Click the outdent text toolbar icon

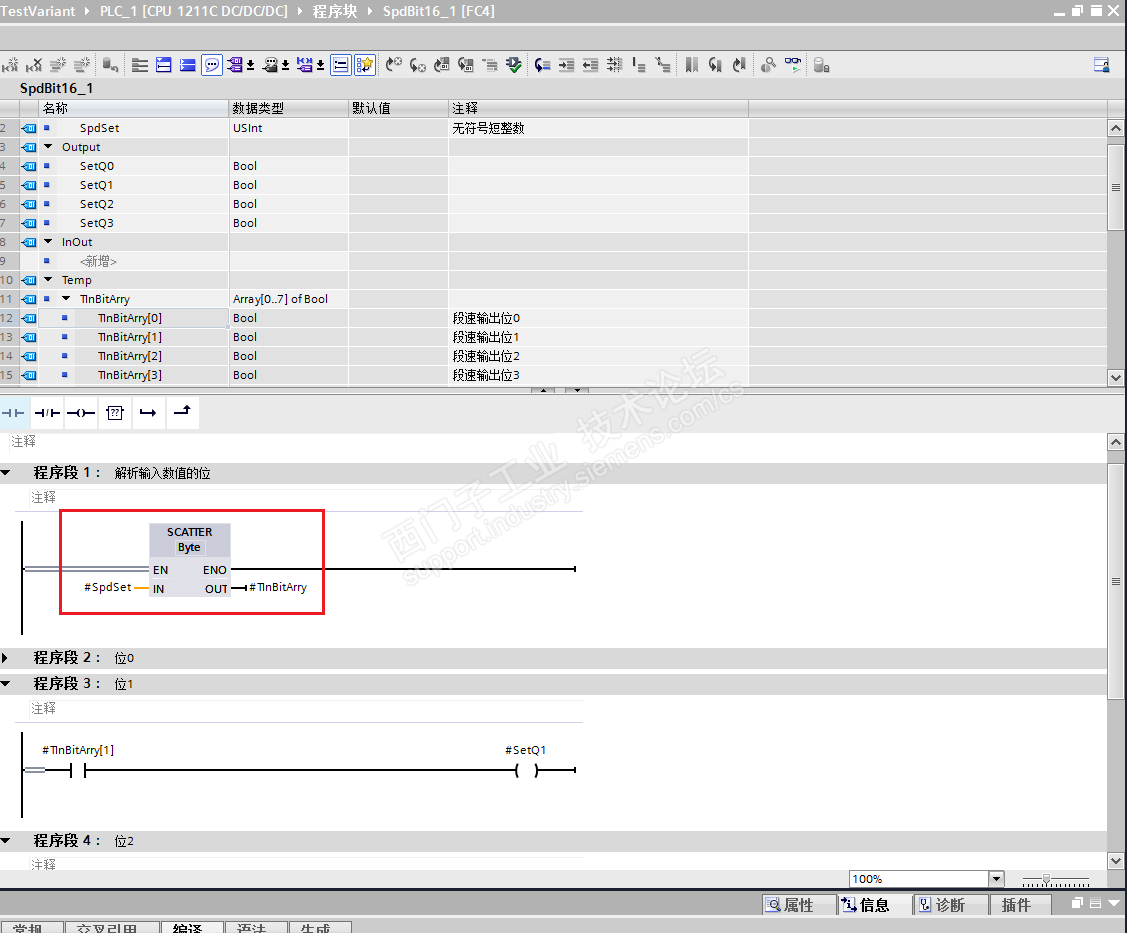tap(590, 65)
